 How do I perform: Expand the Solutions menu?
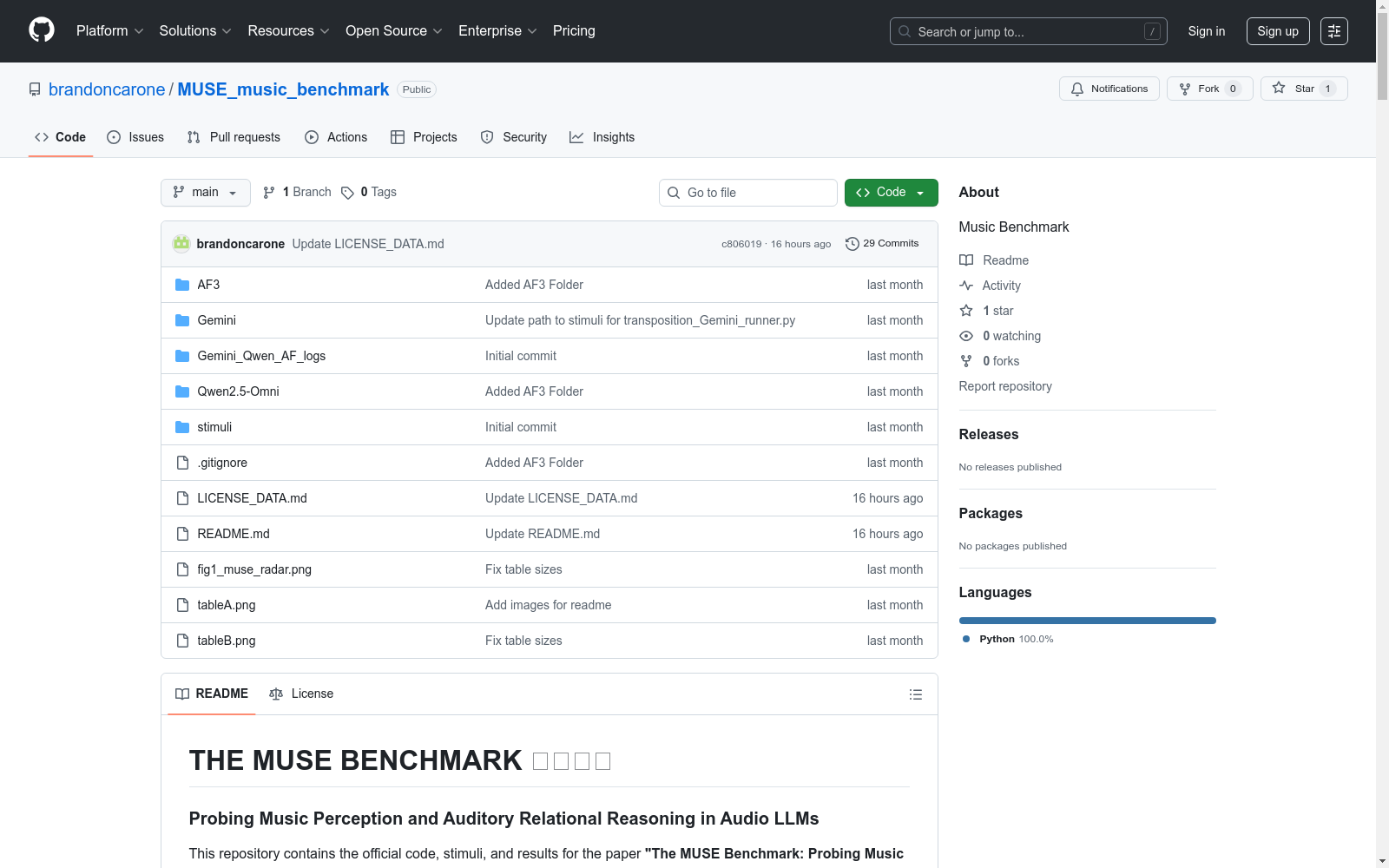[195, 31]
